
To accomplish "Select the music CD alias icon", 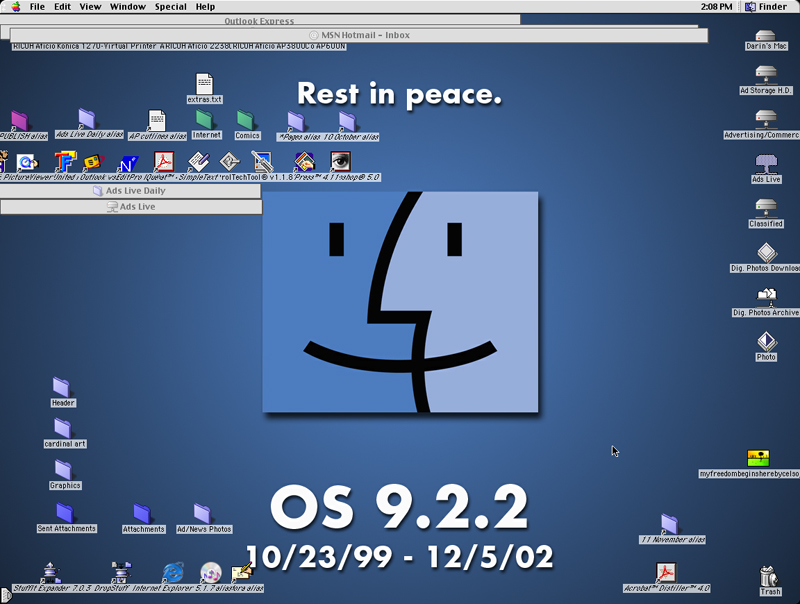I will pyautogui.click(x=210, y=573).
